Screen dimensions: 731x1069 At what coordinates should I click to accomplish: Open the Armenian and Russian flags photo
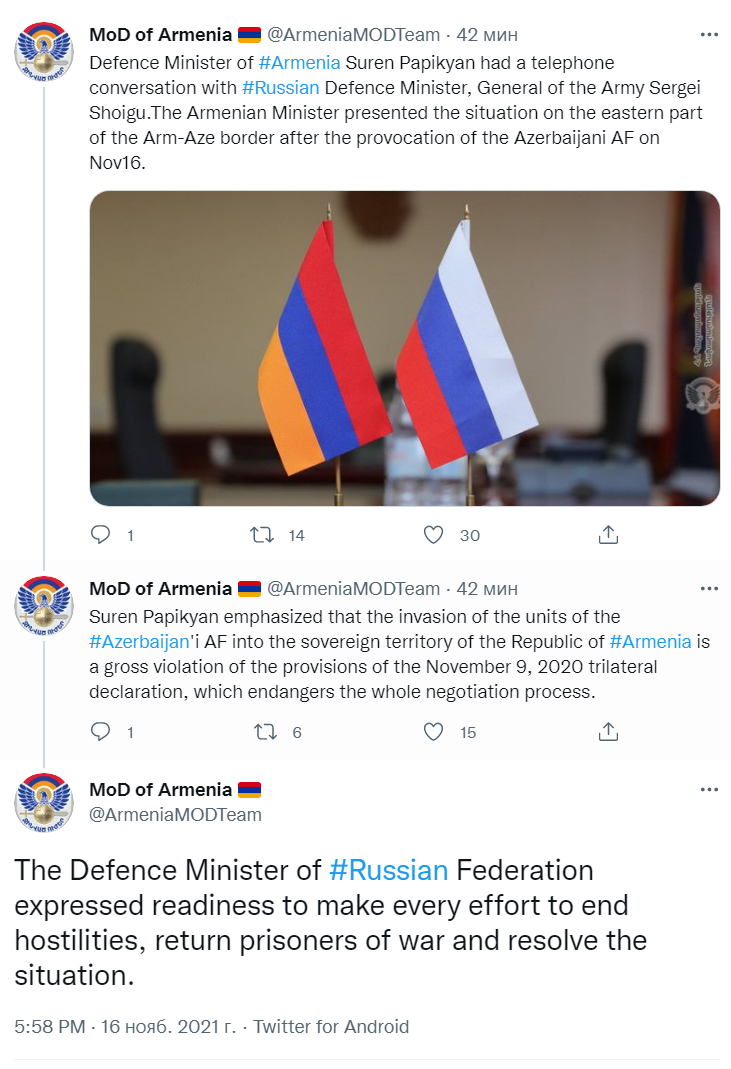[404, 352]
